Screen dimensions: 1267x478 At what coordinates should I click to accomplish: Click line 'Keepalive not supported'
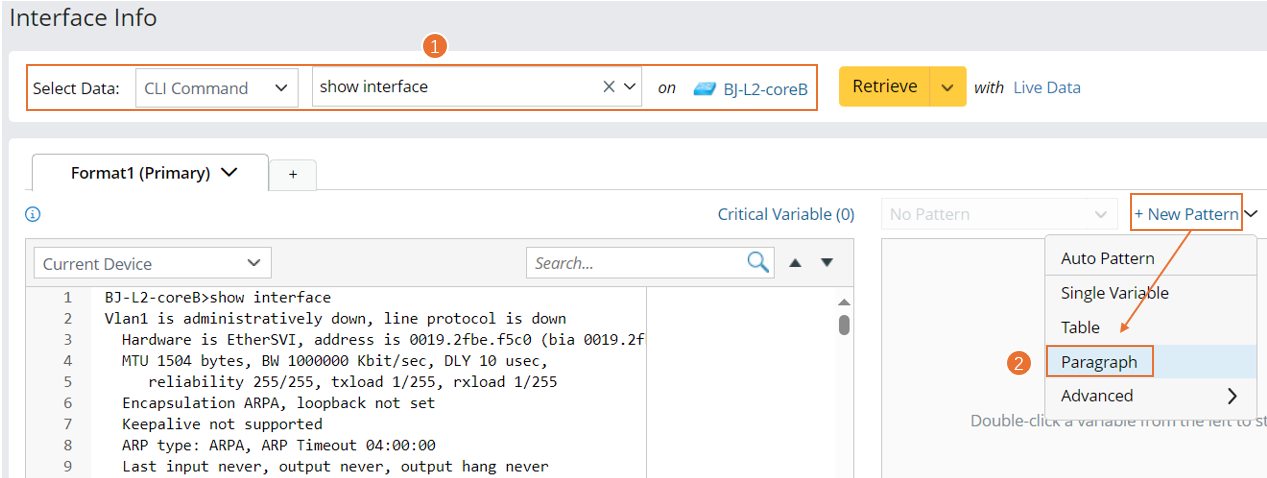222,424
